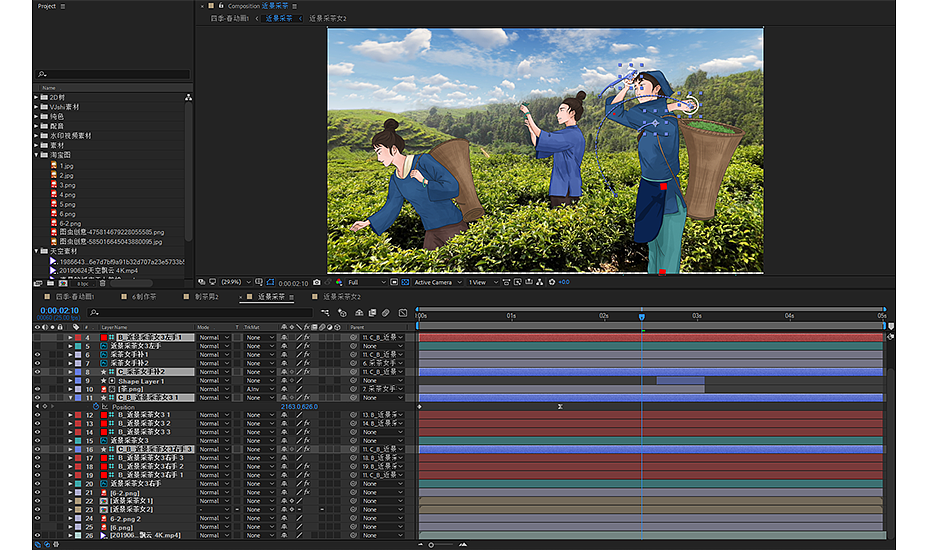Viewport: 930px width, 550px height.
Task: Expand or collapse the Layer Switches pane
Action: point(37,544)
